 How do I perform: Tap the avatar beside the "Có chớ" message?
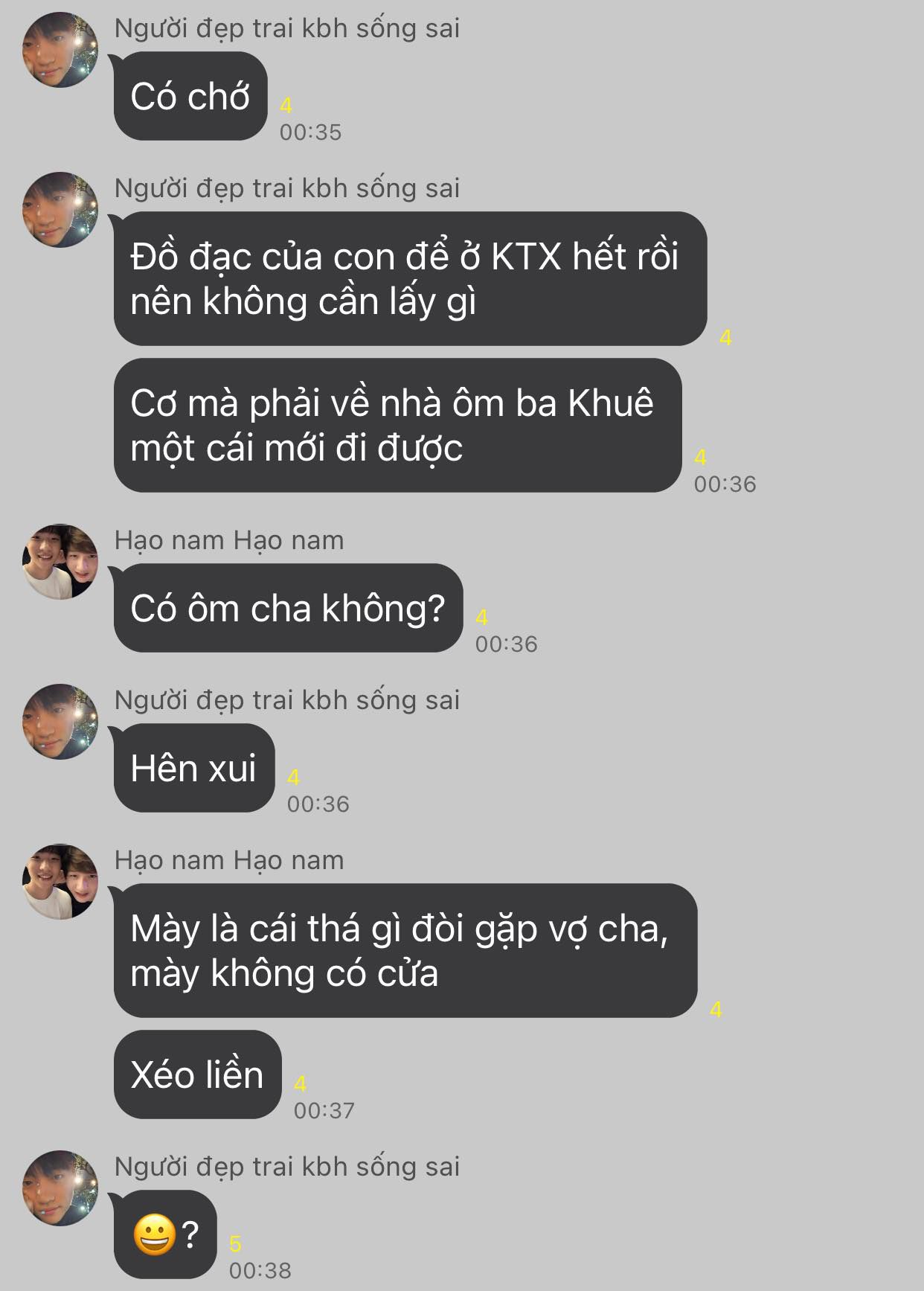60,50
